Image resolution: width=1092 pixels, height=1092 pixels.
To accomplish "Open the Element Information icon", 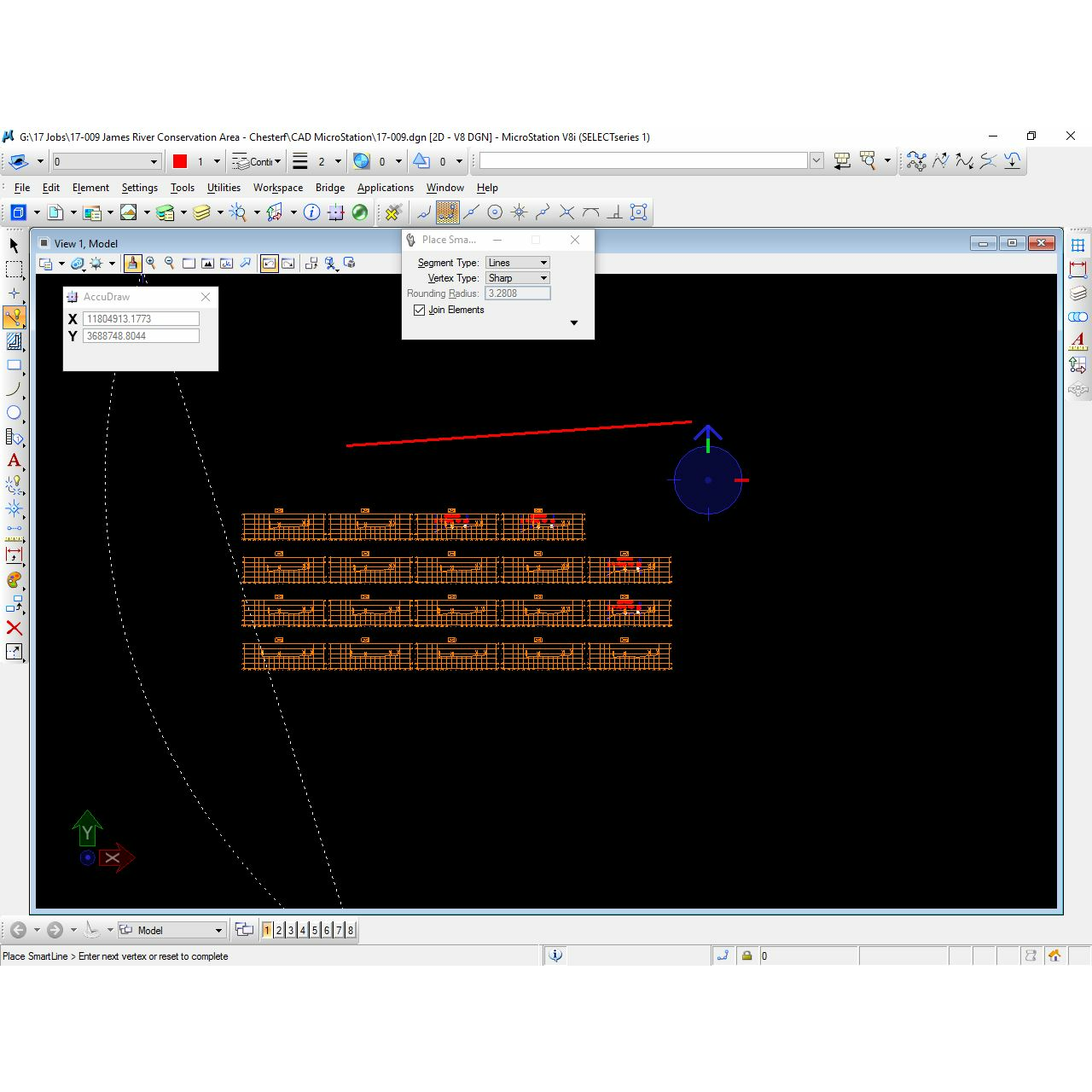I will click(312, 212).
